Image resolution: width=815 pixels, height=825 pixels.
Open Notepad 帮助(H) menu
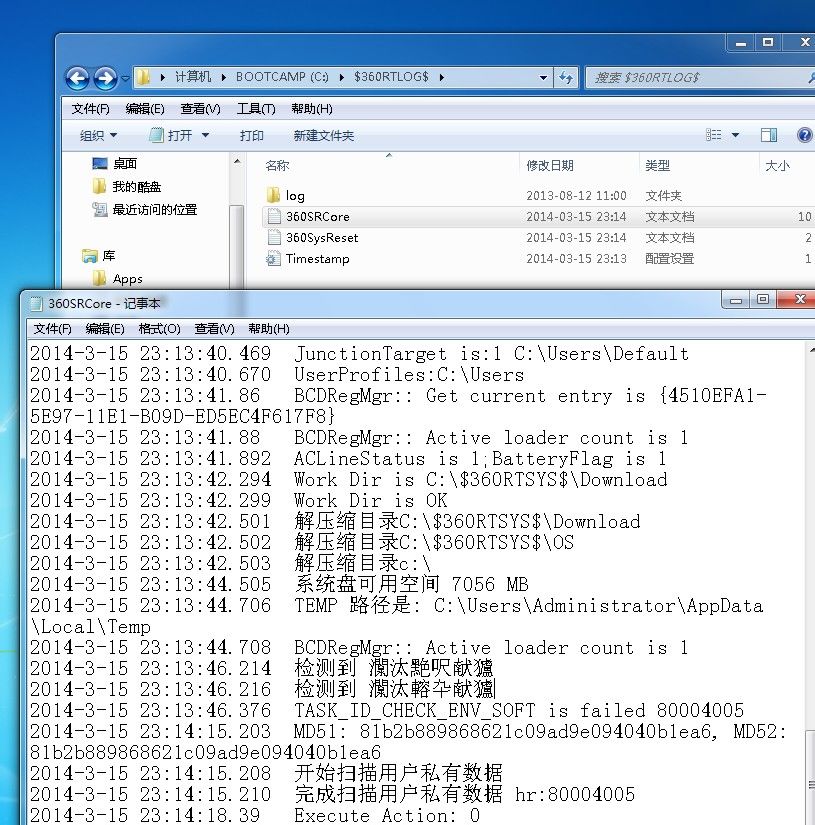[269, 329]
